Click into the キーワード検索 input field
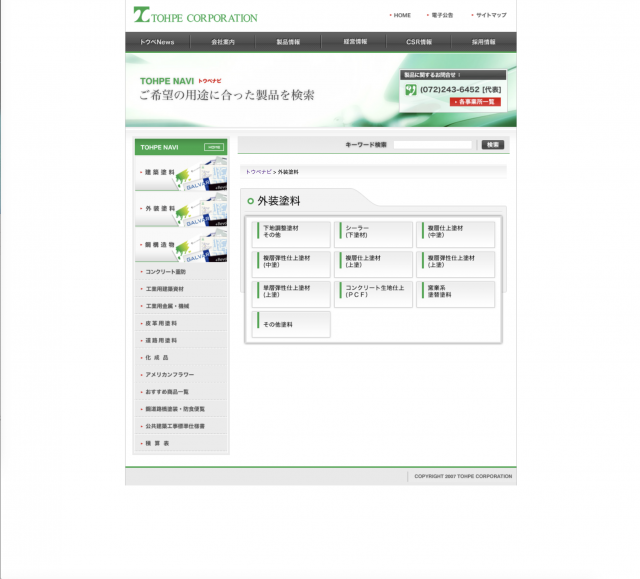 [x=432, y=144]
